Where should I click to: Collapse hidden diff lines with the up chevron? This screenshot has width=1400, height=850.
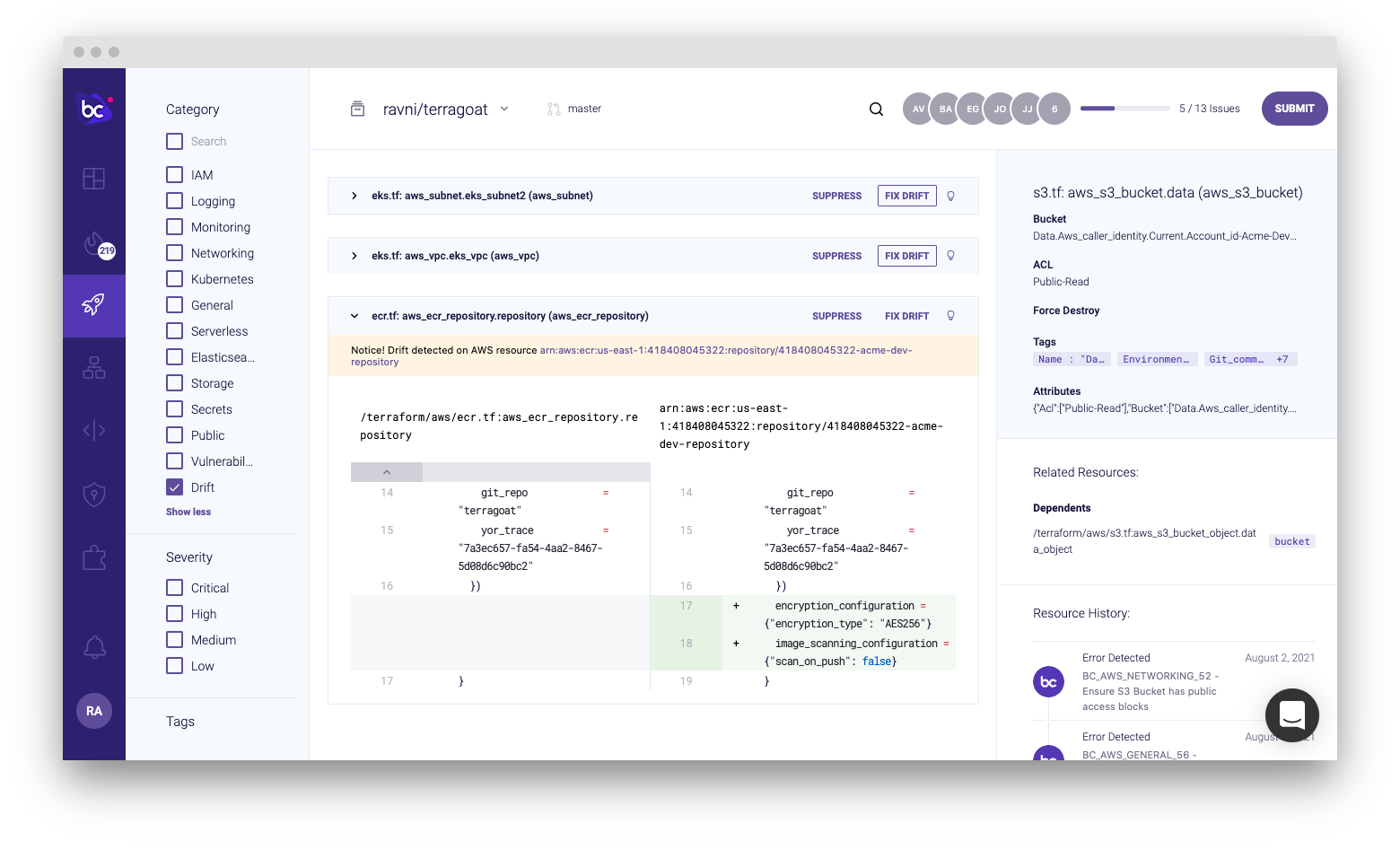coord(387,472)
